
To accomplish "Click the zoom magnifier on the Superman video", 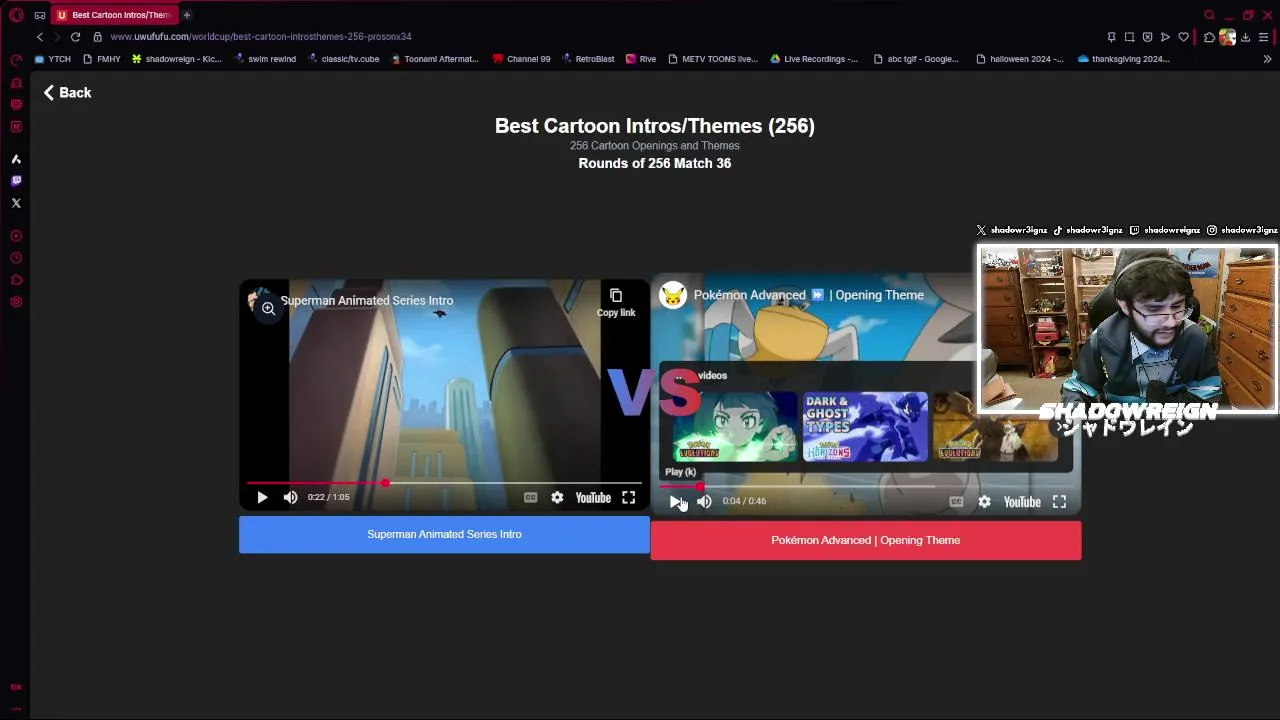I will tap(268, 308).
